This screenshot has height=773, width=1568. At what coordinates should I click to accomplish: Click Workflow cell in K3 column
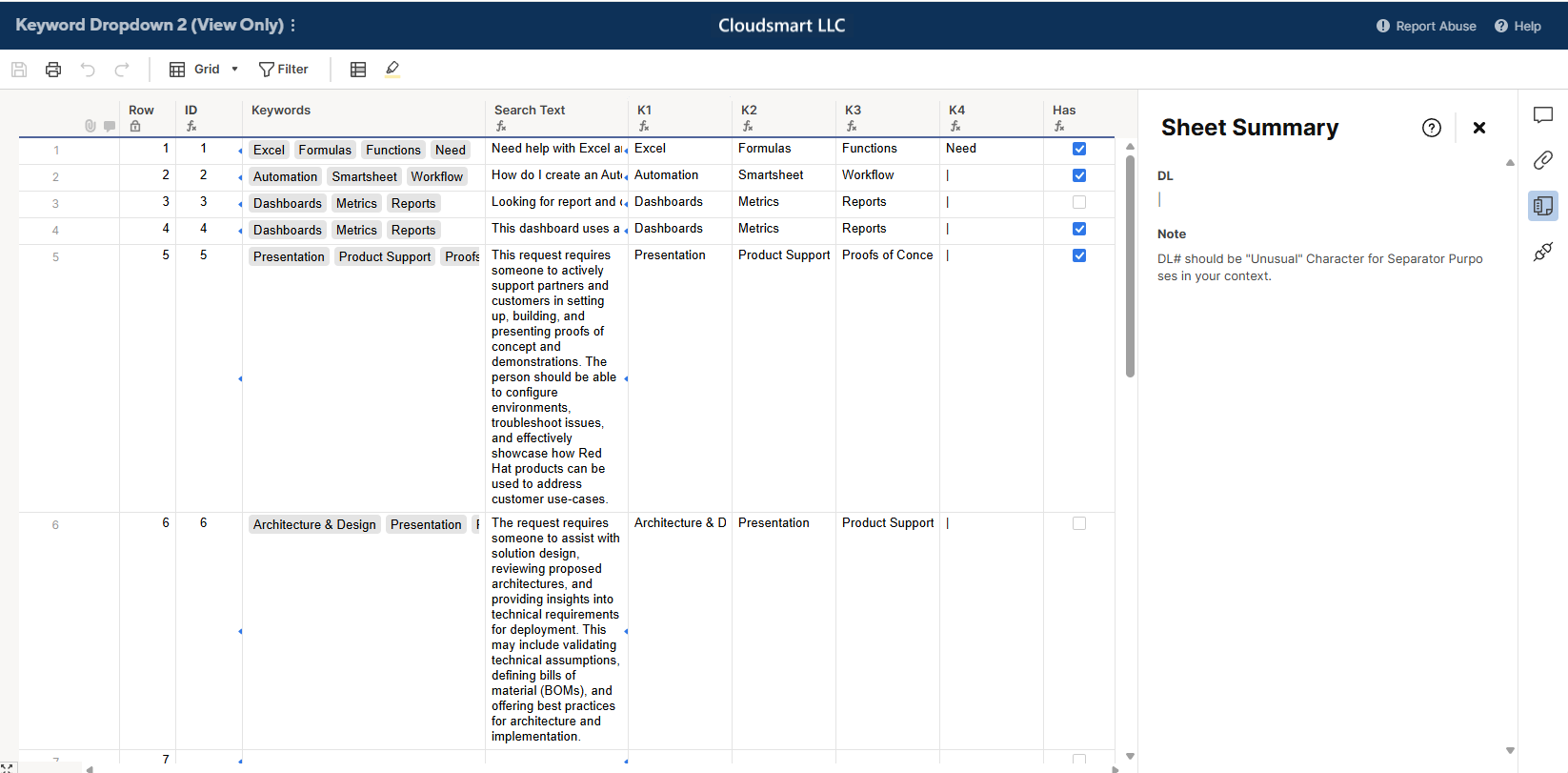pos(888,175)
